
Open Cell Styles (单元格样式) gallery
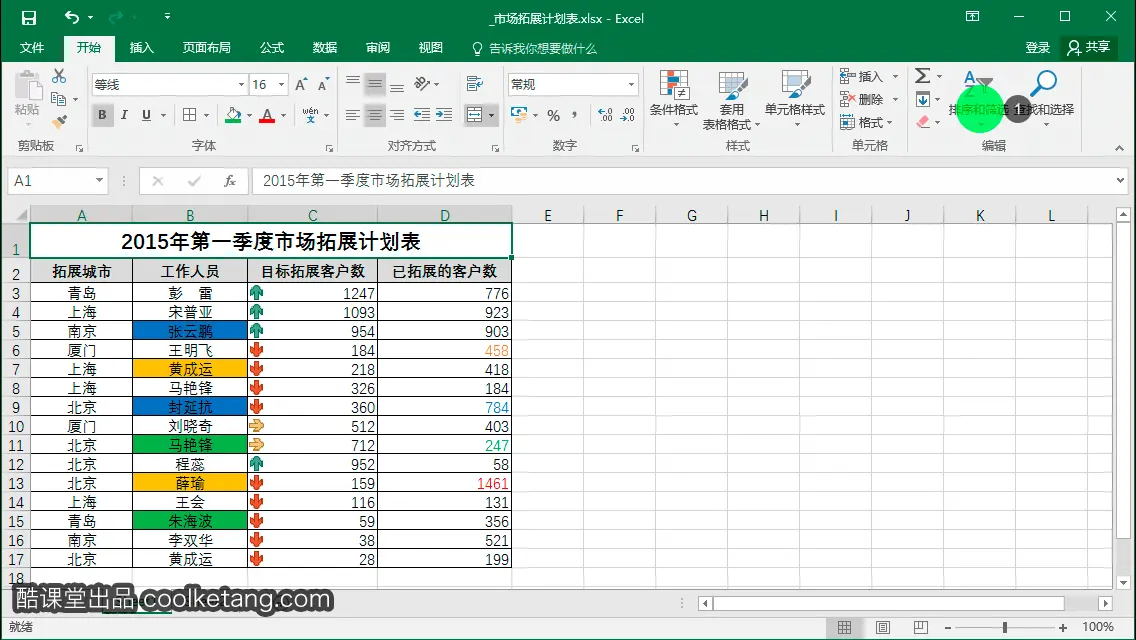795,99
